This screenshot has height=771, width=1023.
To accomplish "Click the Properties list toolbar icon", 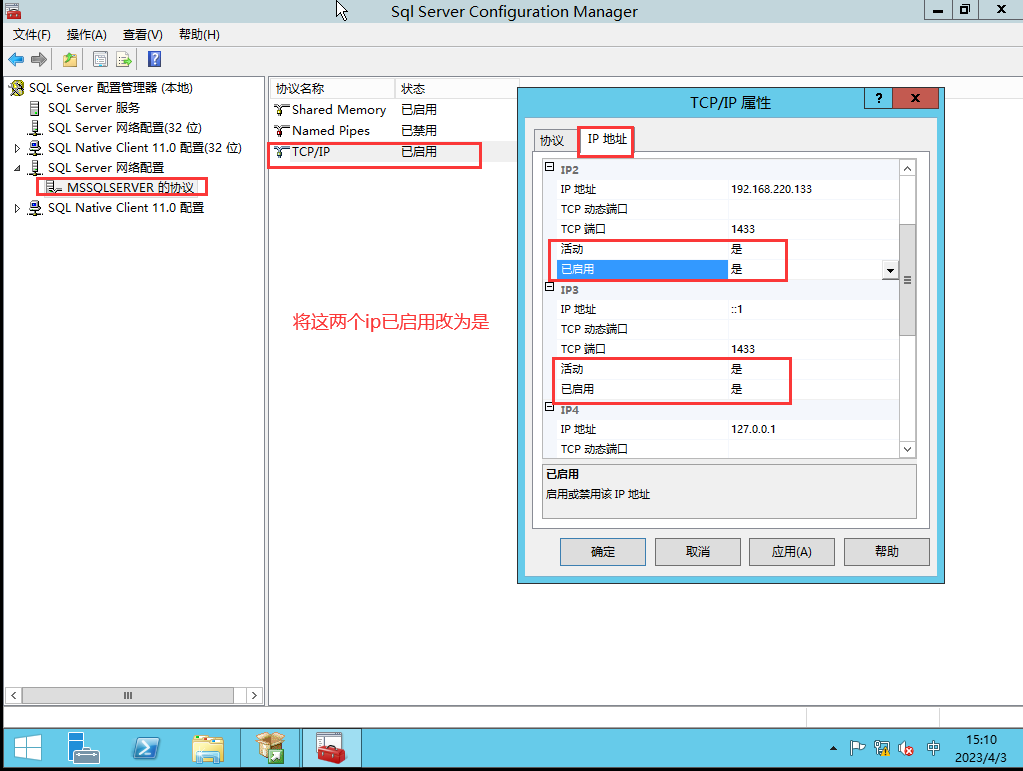I will 123,59.
